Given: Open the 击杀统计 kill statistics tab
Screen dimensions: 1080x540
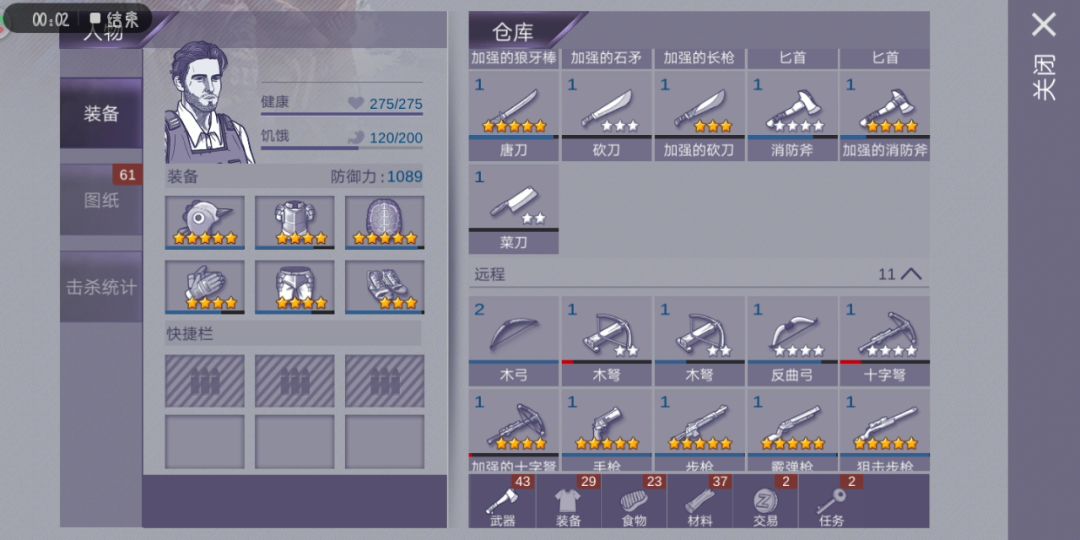Looking at the screenshot, I should (x=101, y=287).
